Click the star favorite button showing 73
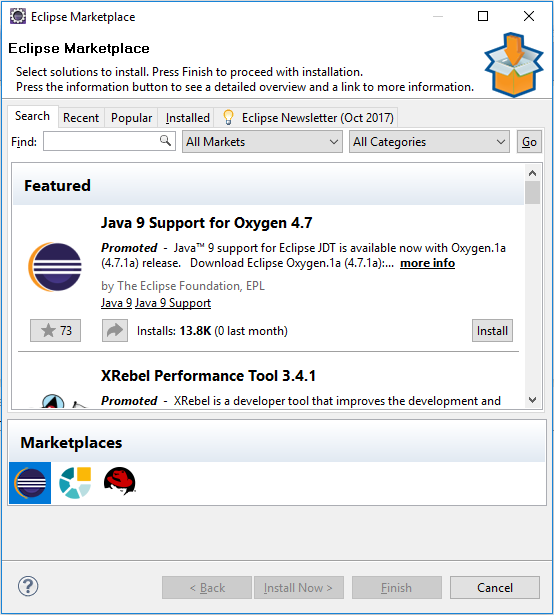Viewport: 554px width, 615px height. coord(55,331)
